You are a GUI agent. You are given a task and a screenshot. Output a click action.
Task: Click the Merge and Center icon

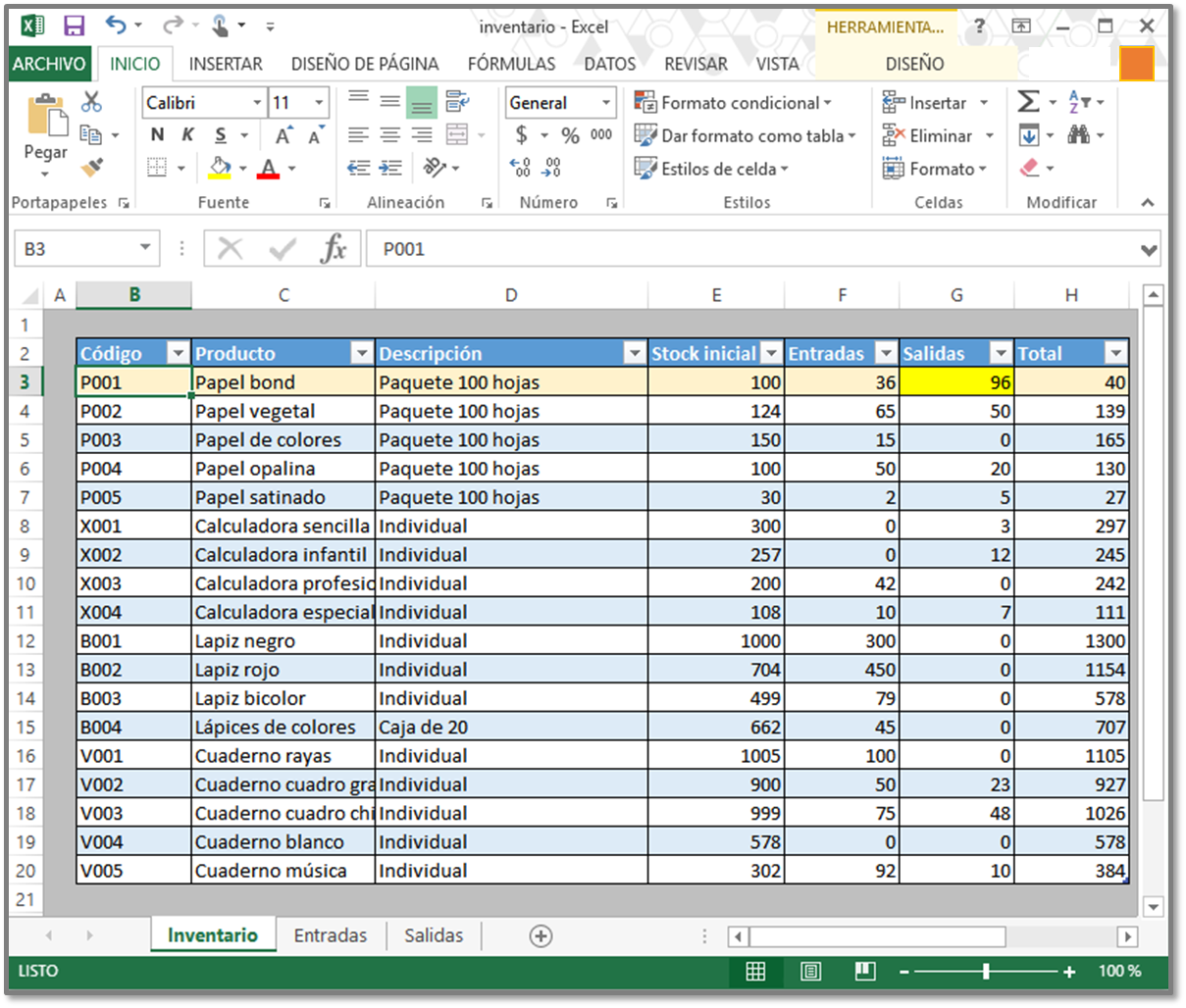457,135
